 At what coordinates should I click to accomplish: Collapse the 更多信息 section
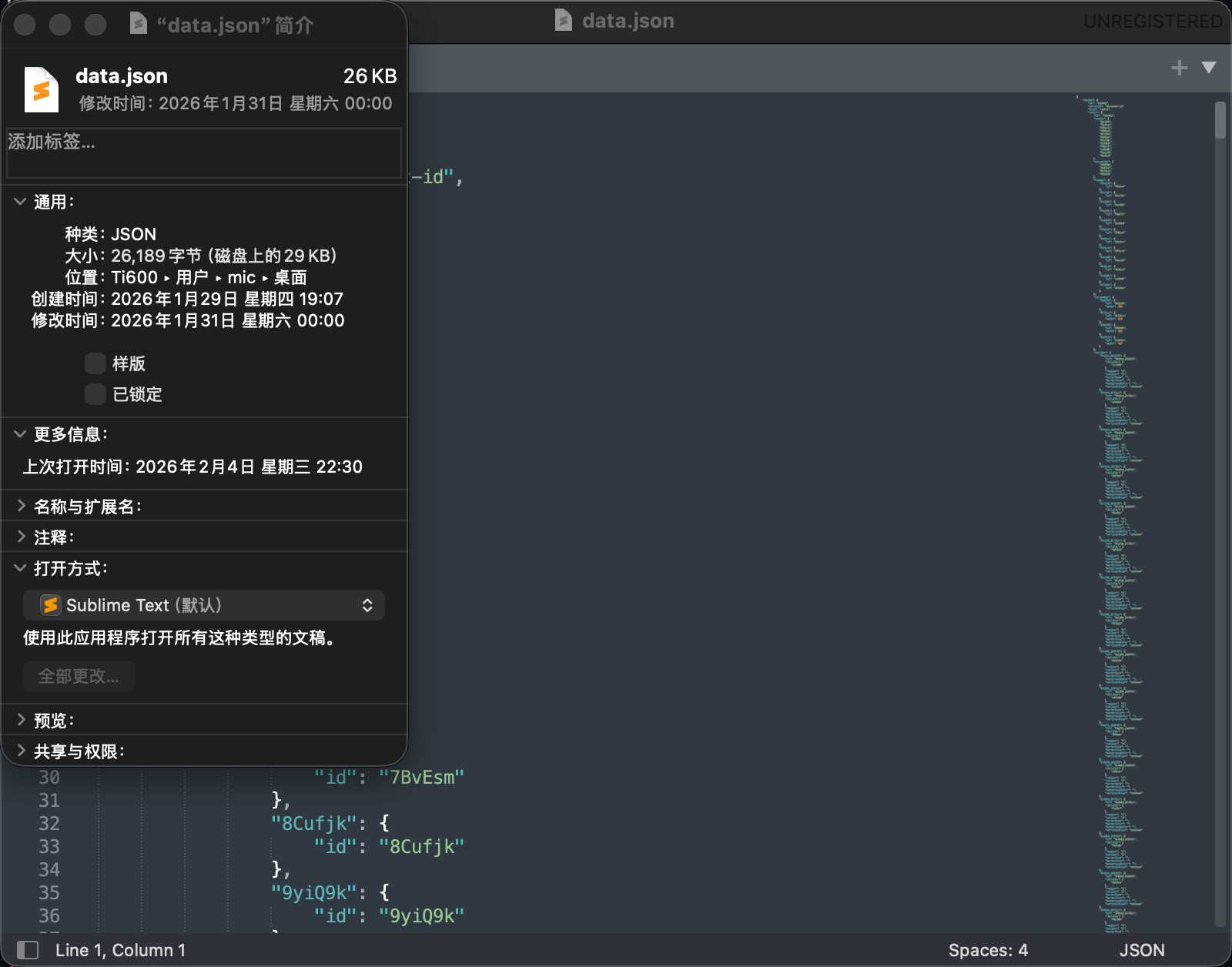point(20,434)
